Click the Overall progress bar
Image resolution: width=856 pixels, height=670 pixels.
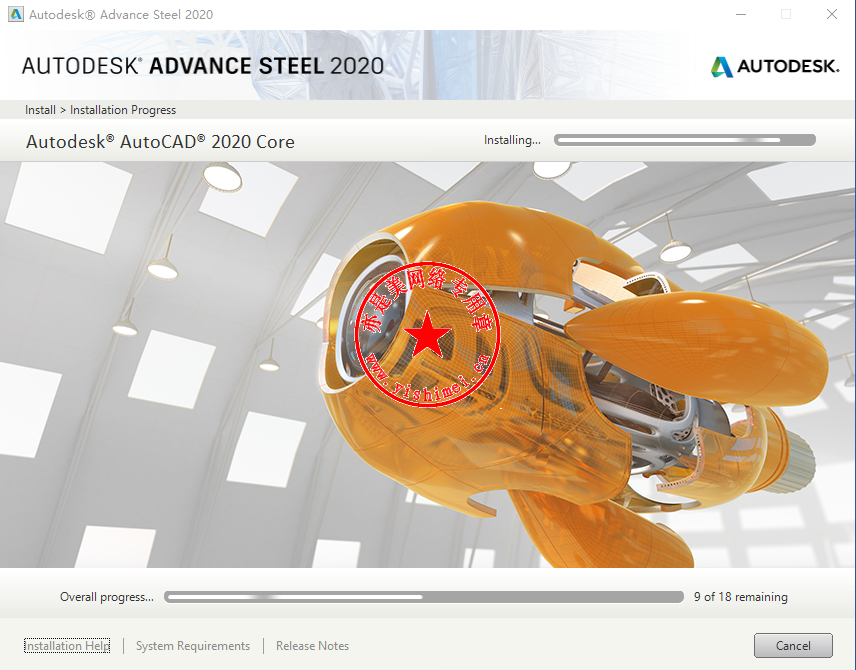click(x=424, y=597)
